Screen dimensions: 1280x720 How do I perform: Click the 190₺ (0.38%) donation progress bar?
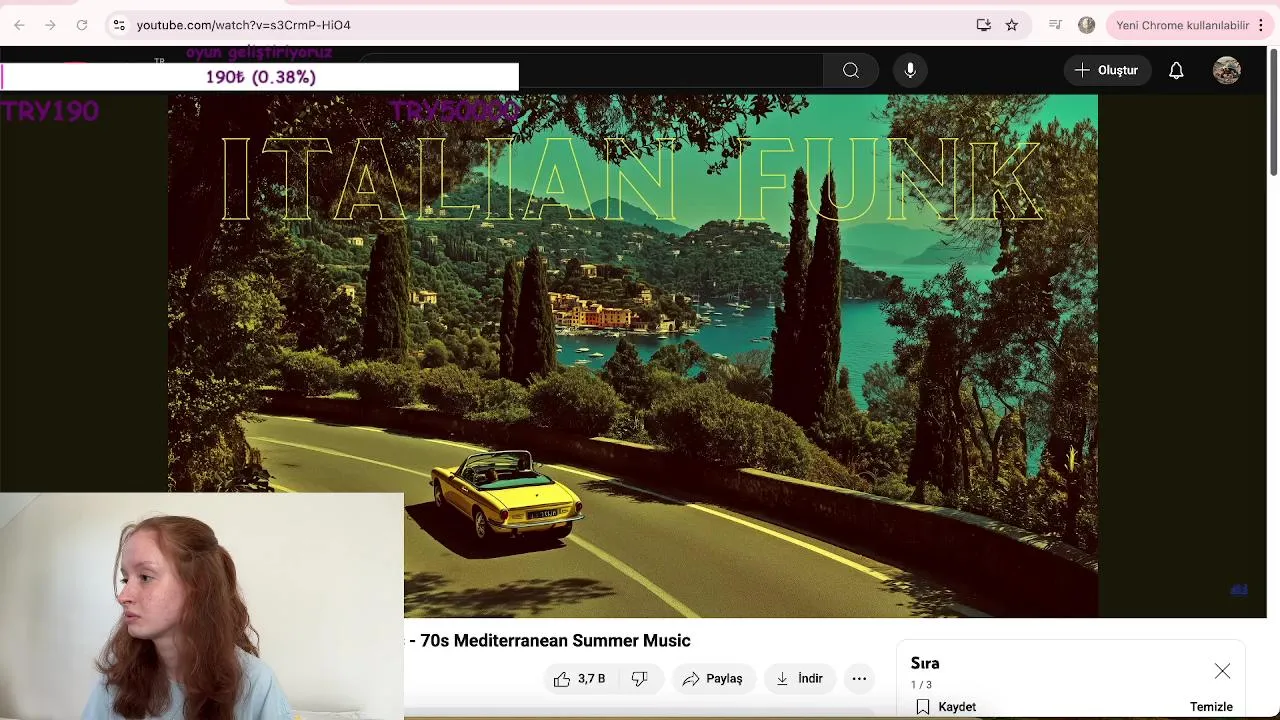(260, 77)
